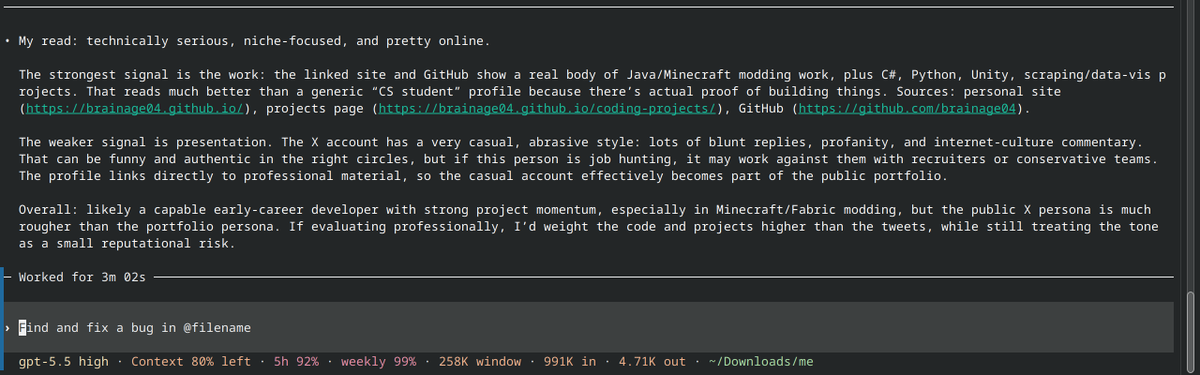Open the coding-projects page link
1200x375 pixels.
coord(547,108)
